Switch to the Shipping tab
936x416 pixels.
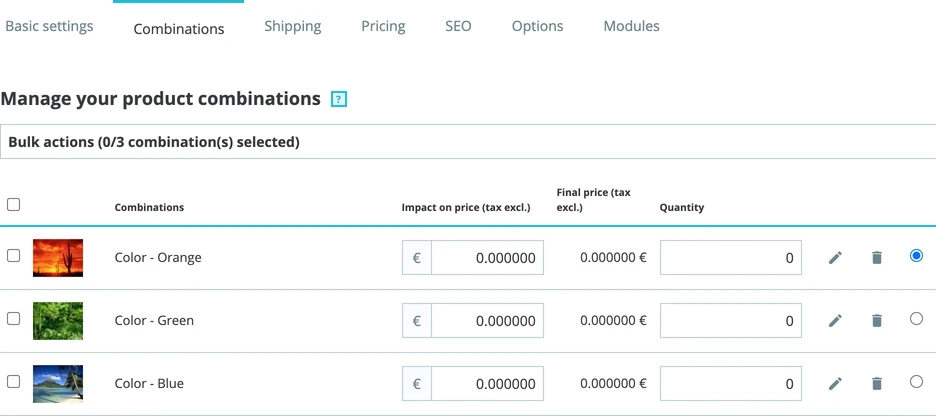coord(292,26)
